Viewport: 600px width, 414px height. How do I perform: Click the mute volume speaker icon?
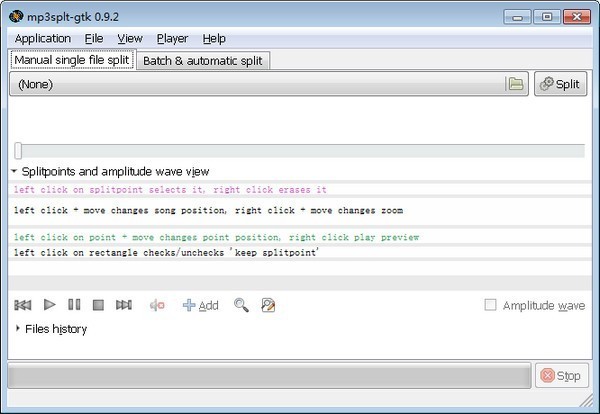pyautogui.click(x=157, y=305)
